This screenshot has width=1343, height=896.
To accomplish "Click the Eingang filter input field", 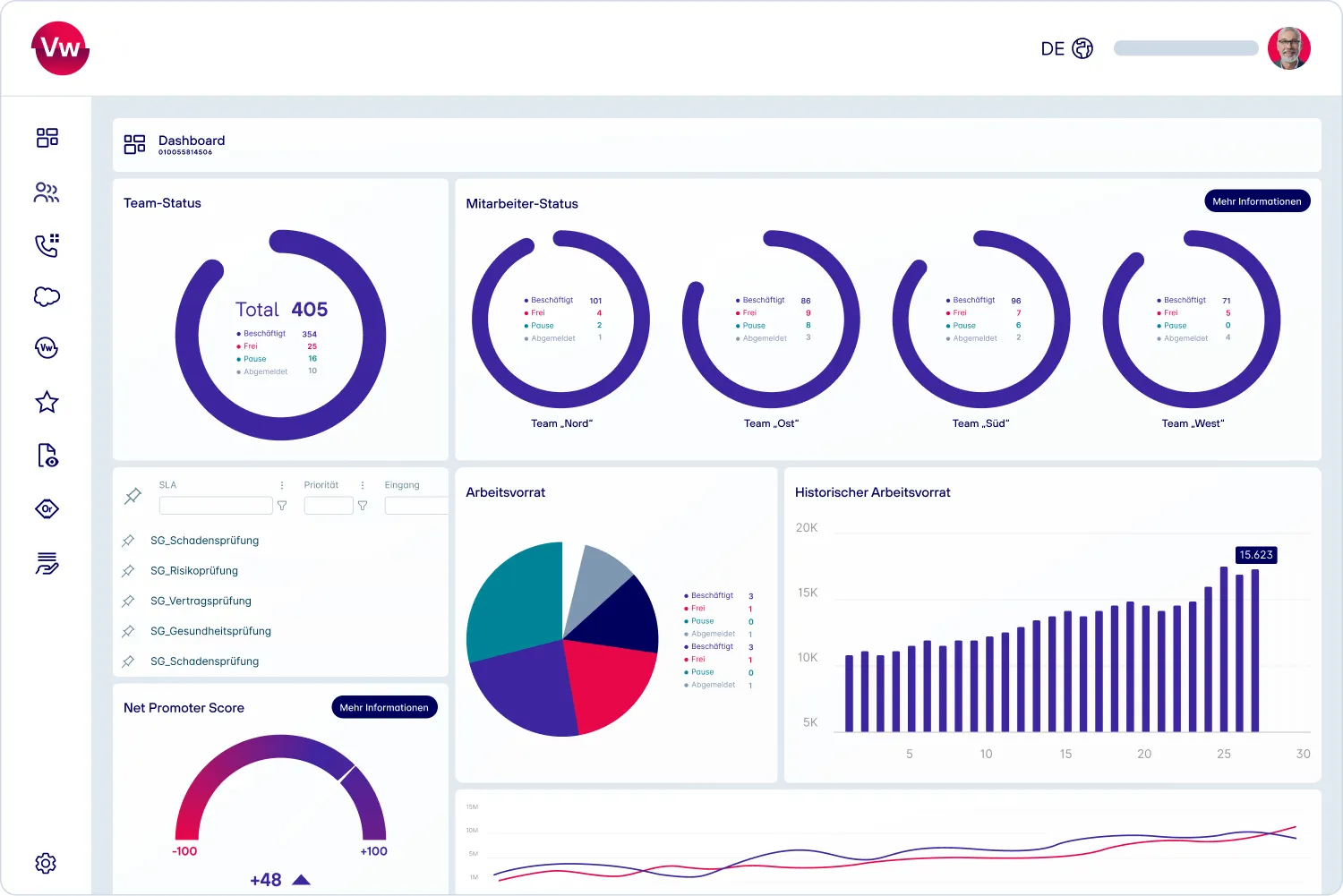I will [416, 506].
